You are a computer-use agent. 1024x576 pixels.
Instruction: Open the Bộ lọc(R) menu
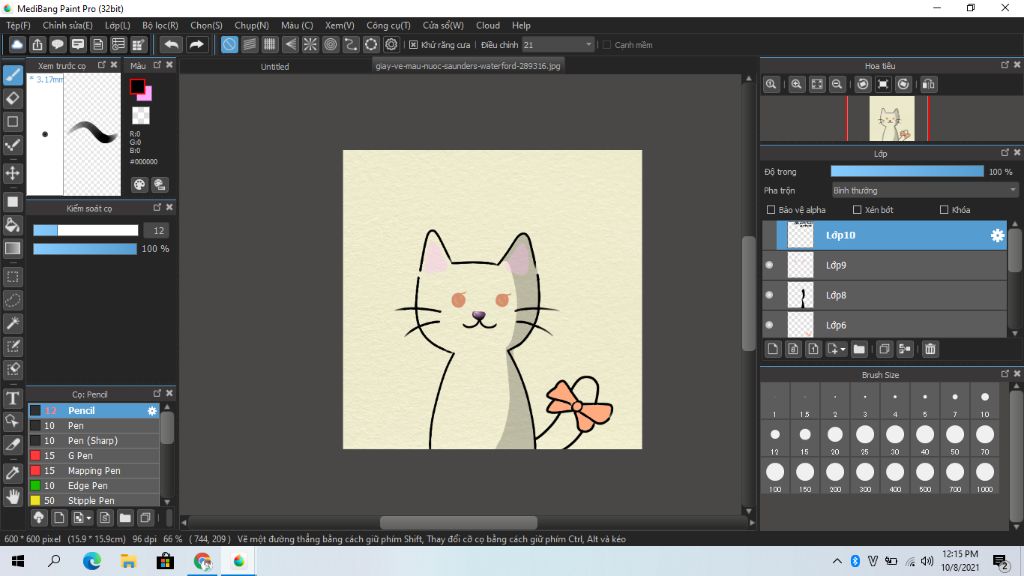pos(160,25)
